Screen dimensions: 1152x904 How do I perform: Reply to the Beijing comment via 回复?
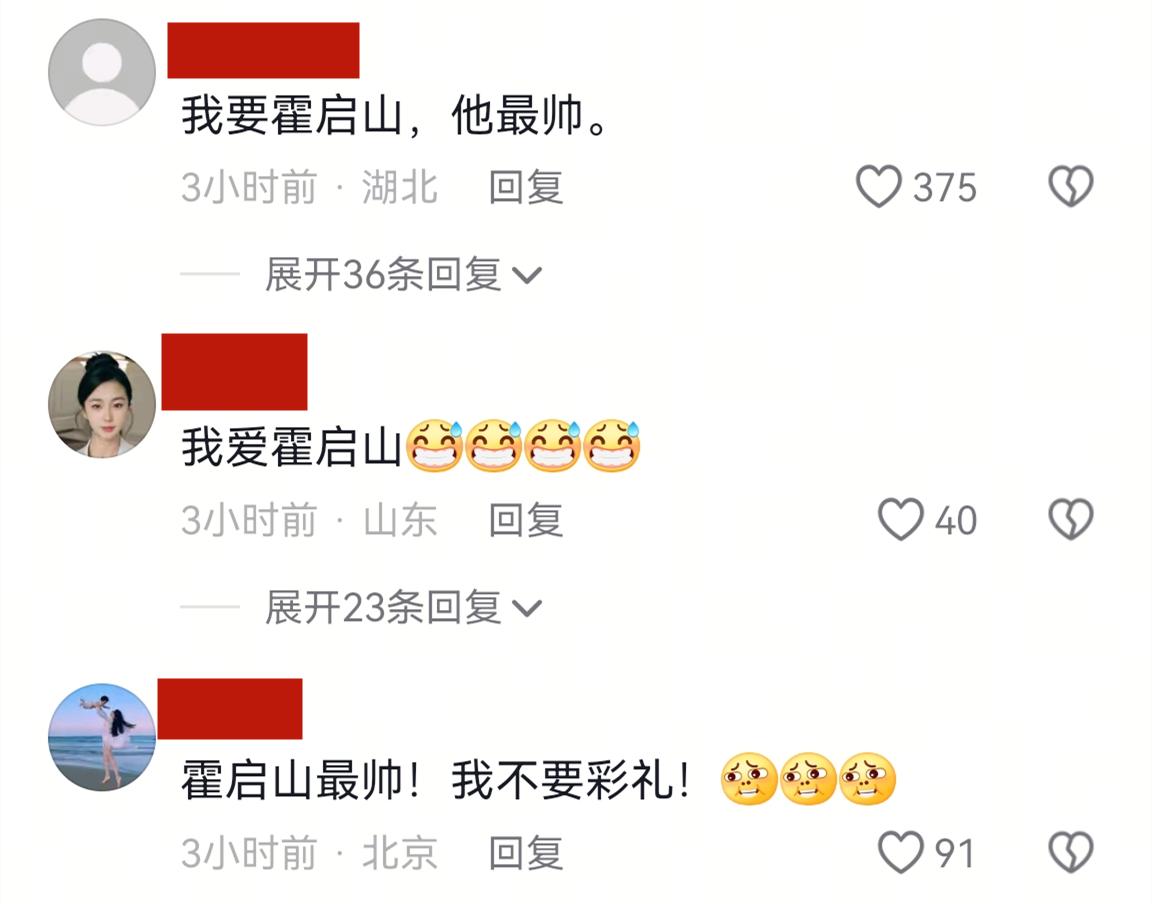526,853
